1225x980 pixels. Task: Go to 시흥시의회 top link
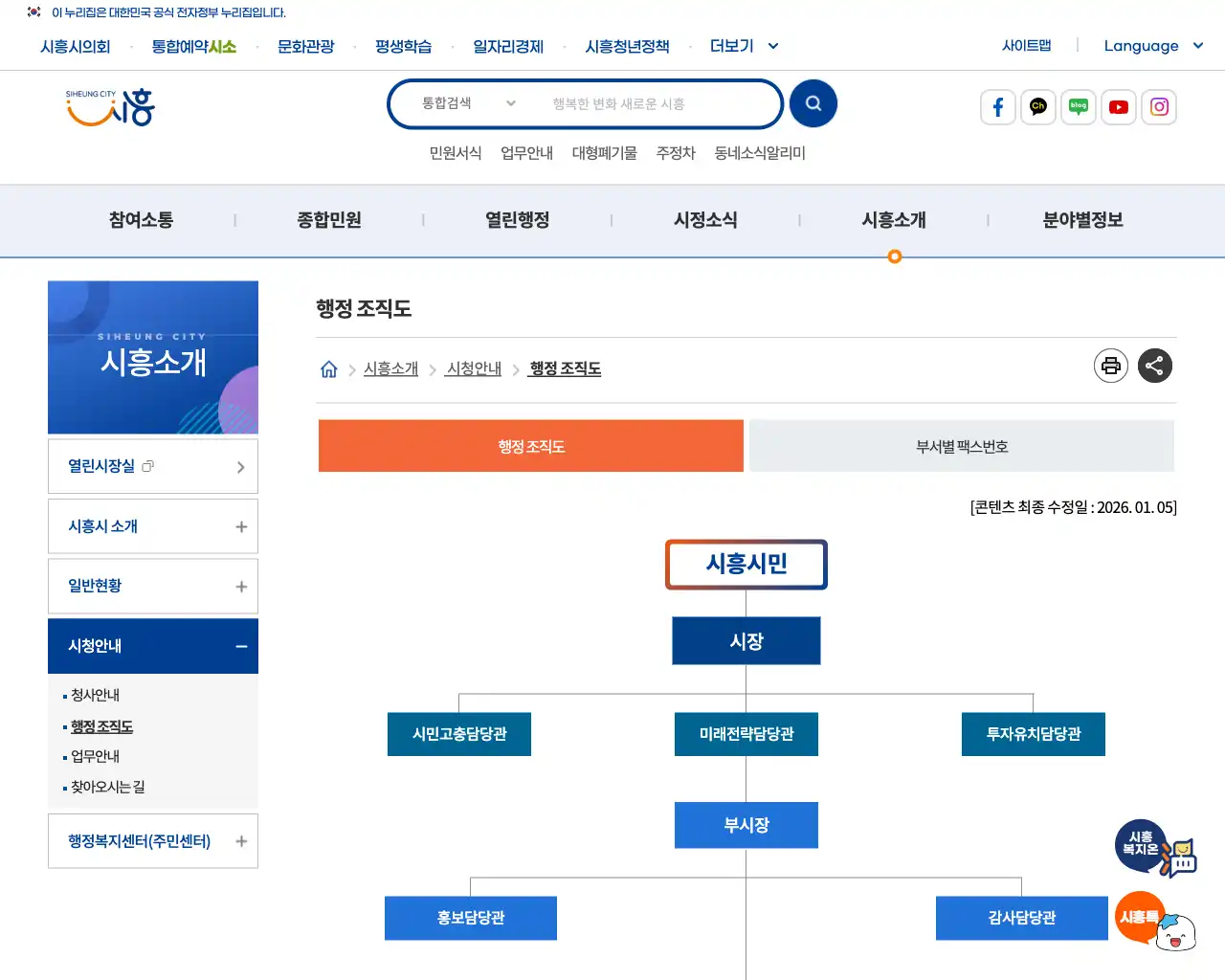[76, 46]
